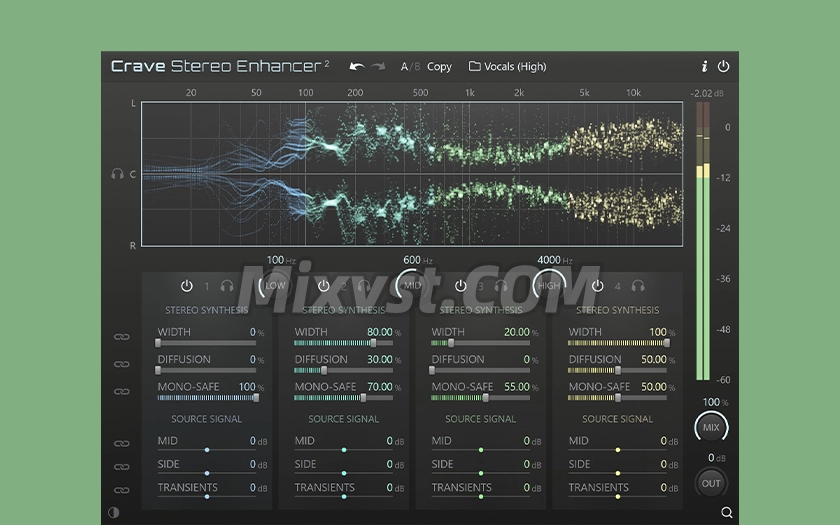Click band 2 MONO-SAFE value 70.00
This screenshot has width=840, height=525.
point(380,387)
